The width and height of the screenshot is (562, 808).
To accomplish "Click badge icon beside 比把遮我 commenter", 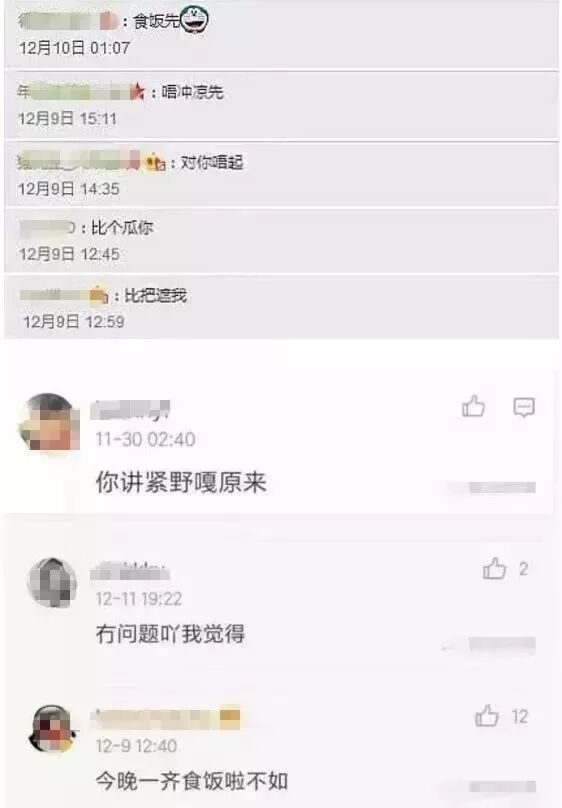I will [99, 295].
